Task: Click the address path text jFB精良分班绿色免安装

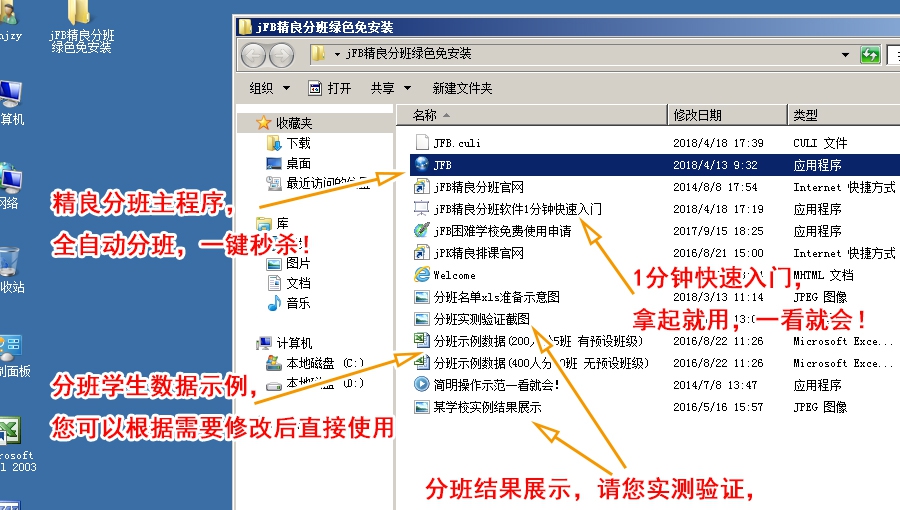Action: (408, 54)
